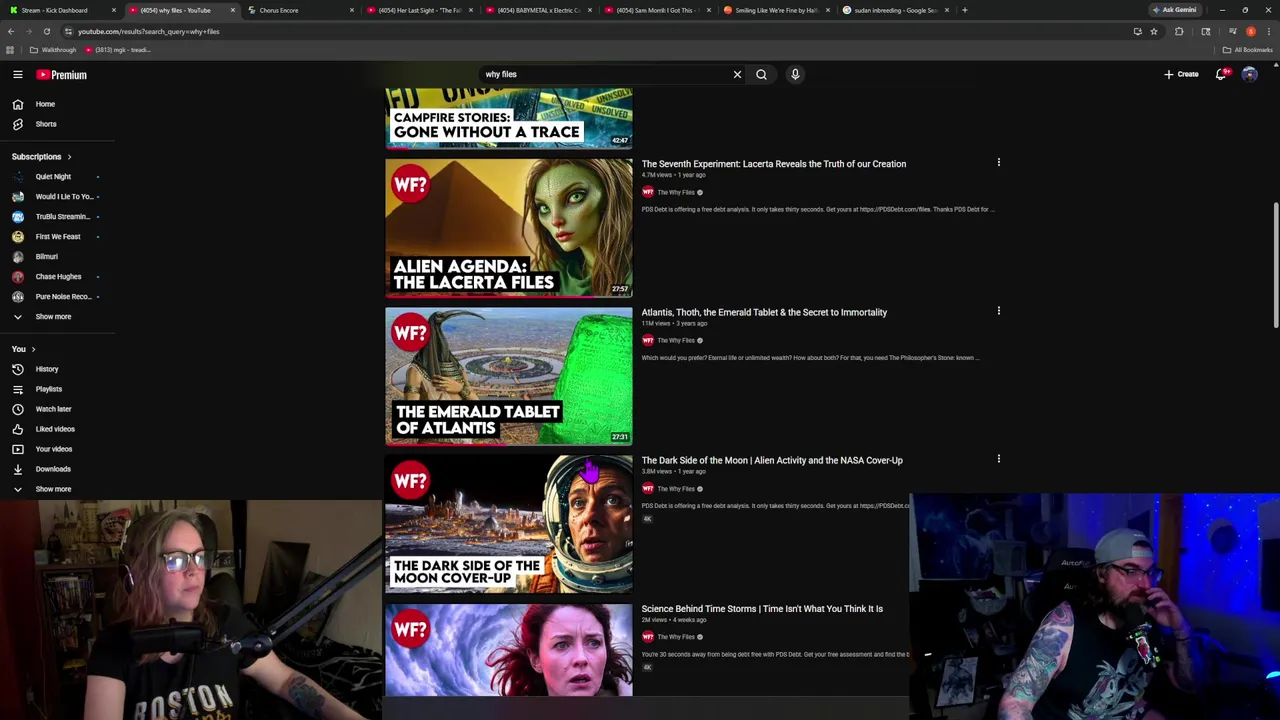The image size is (1280, 720).
Task: Go back with the browser back arrow
Action: [11, 31]
